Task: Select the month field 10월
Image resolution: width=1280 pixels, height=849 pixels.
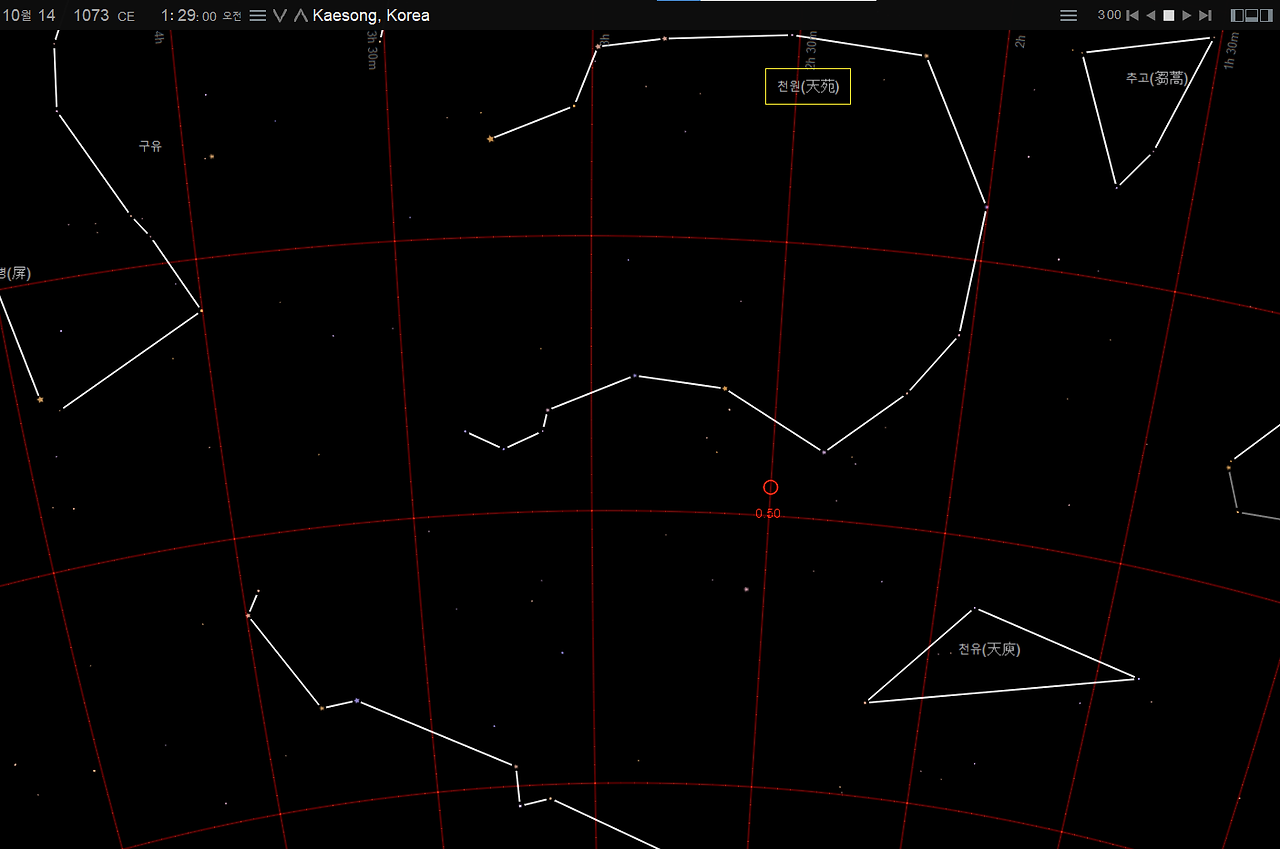Action: pos(16,15)
